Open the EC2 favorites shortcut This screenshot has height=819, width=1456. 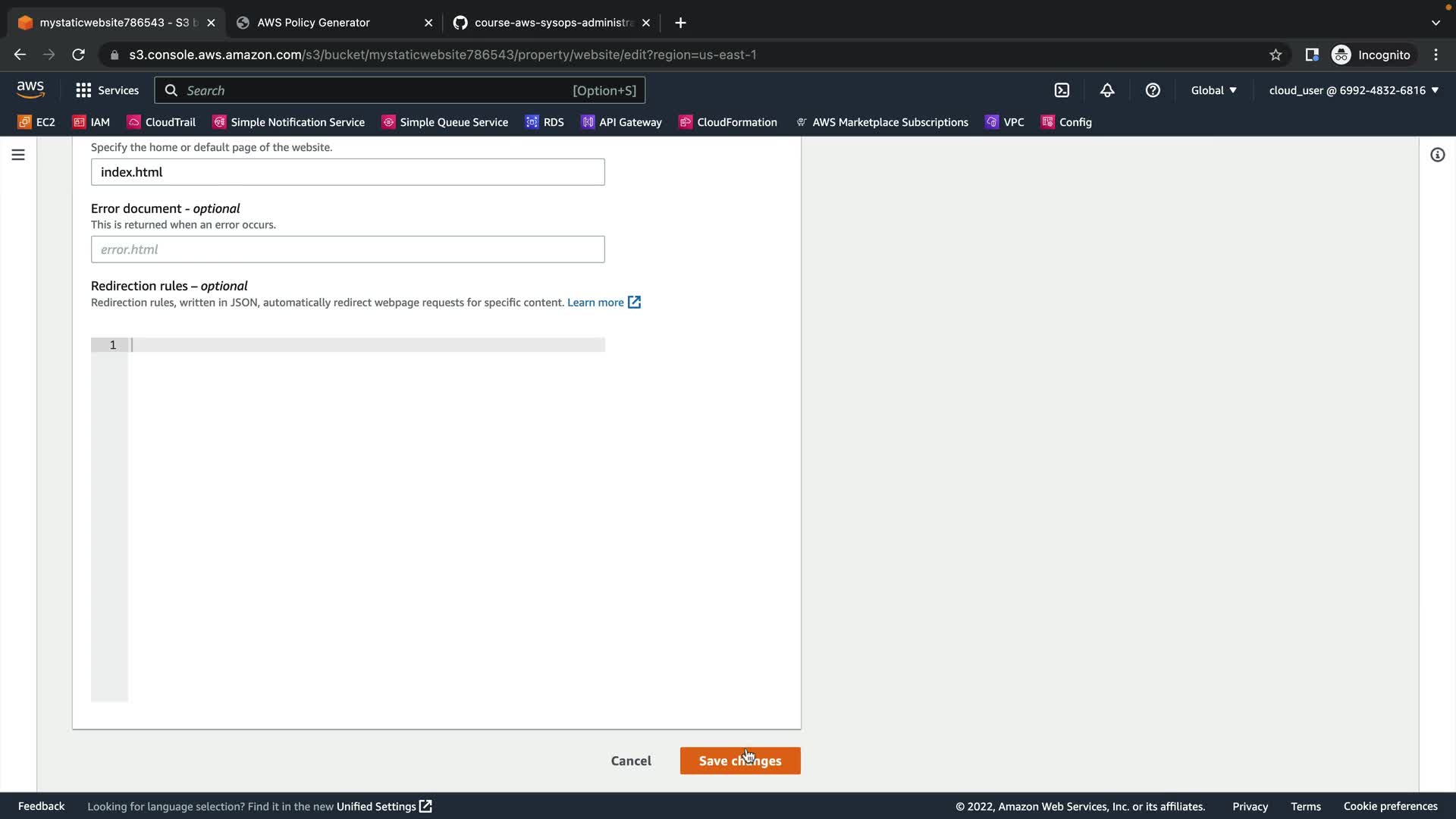tap(36, 122)
